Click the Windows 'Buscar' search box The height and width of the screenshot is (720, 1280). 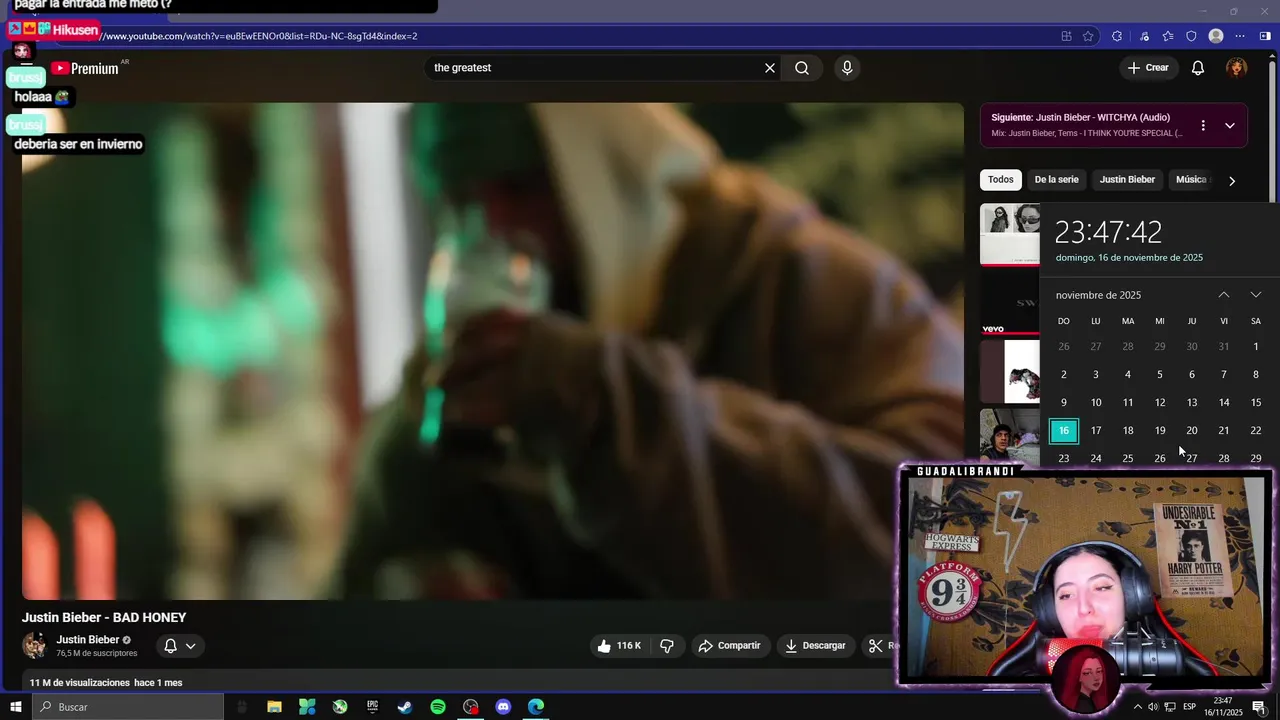128,707
